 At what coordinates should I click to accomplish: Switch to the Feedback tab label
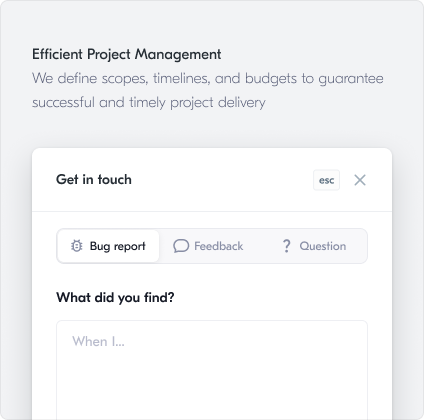[219, 246]
